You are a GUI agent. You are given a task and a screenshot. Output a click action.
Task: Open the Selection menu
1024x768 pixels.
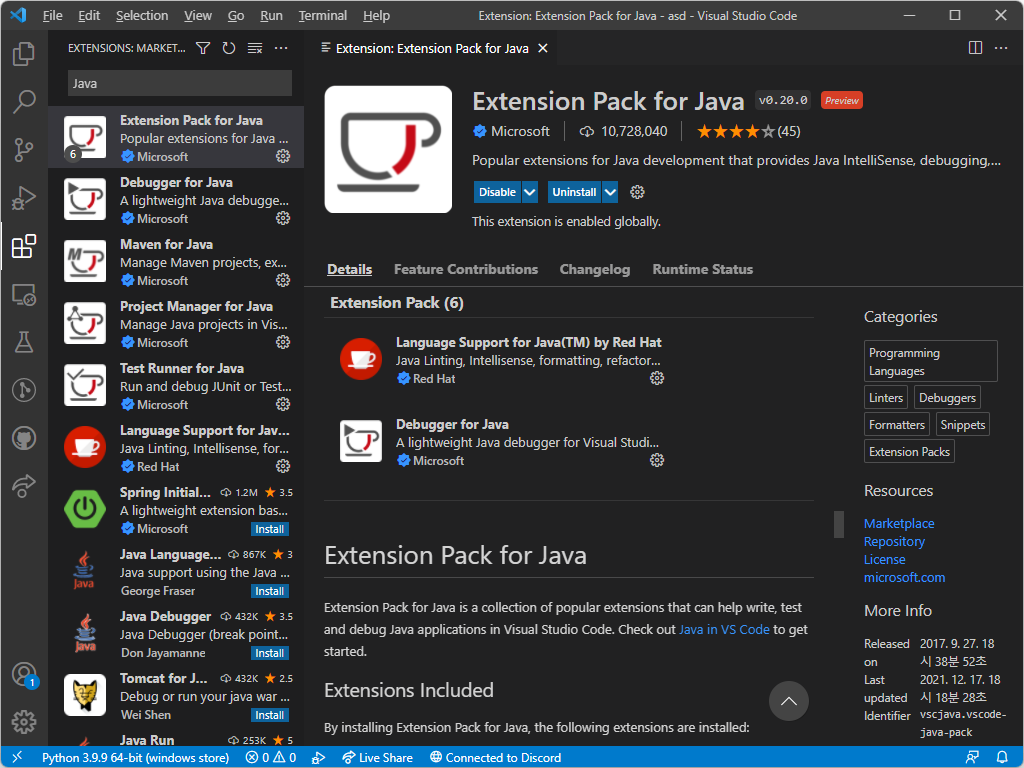tap(142, 16)
